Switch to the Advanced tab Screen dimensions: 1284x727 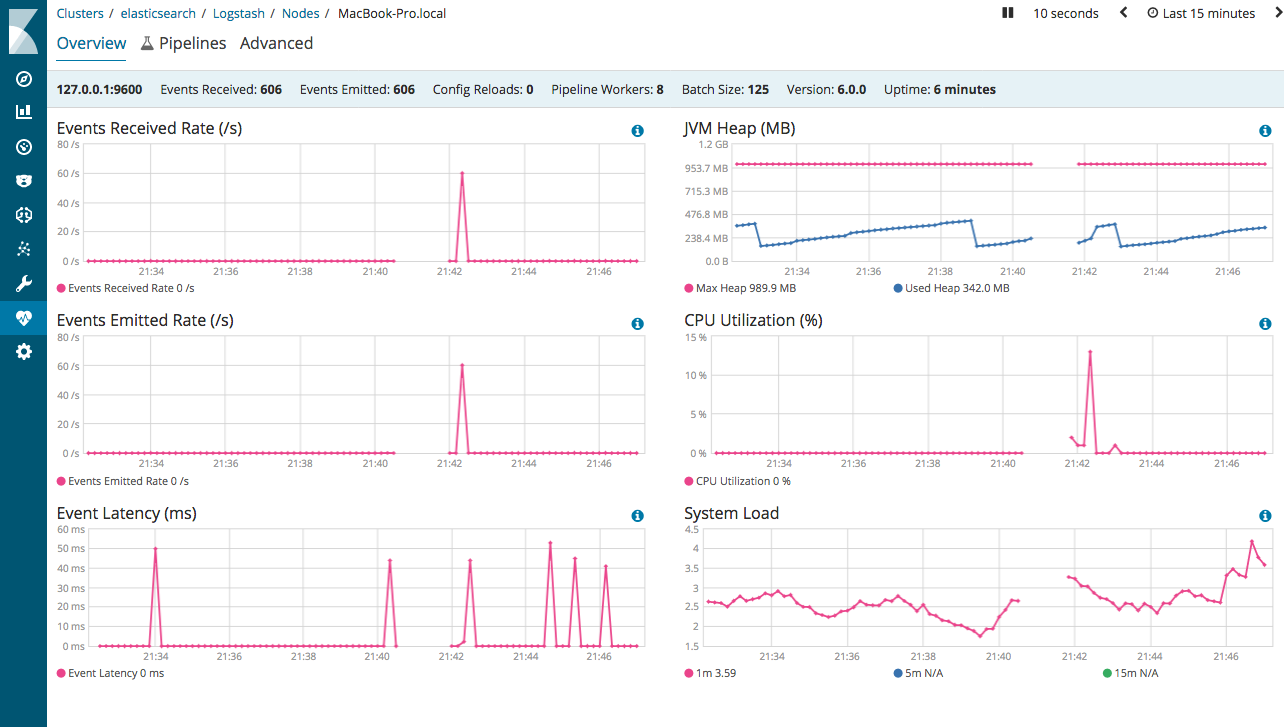click(x=276, y=43)
